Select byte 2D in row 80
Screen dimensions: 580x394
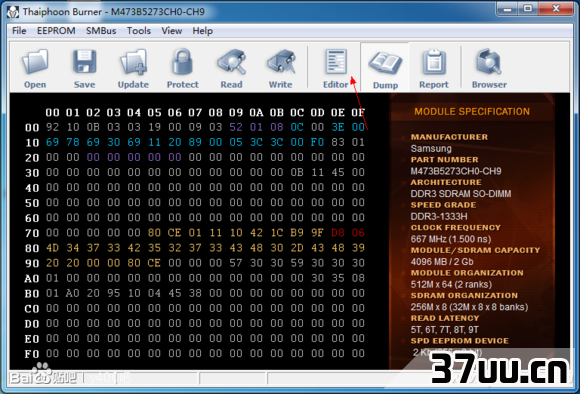tap(297, 248)
